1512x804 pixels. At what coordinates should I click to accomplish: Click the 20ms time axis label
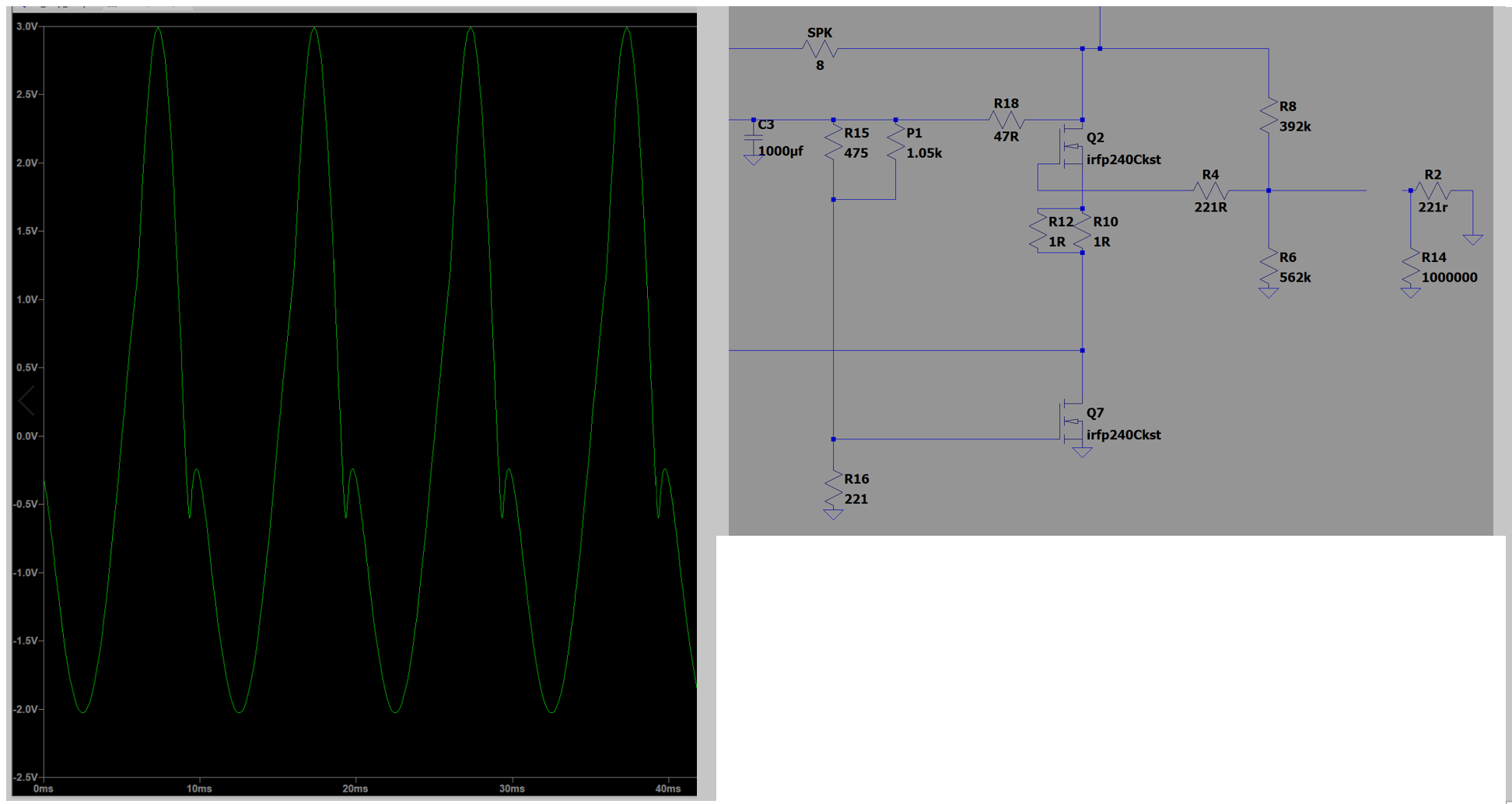(x=355, y=789)
